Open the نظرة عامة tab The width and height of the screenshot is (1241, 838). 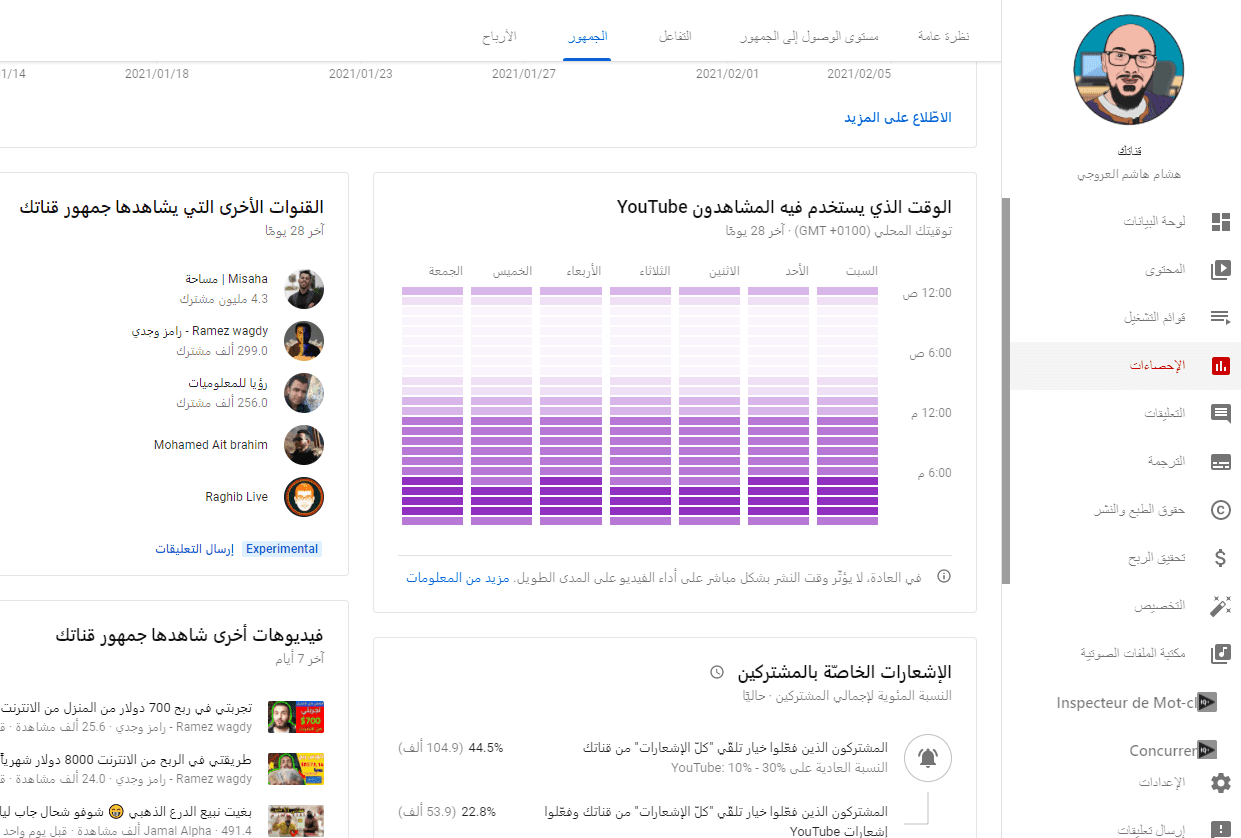pos(943,37)
